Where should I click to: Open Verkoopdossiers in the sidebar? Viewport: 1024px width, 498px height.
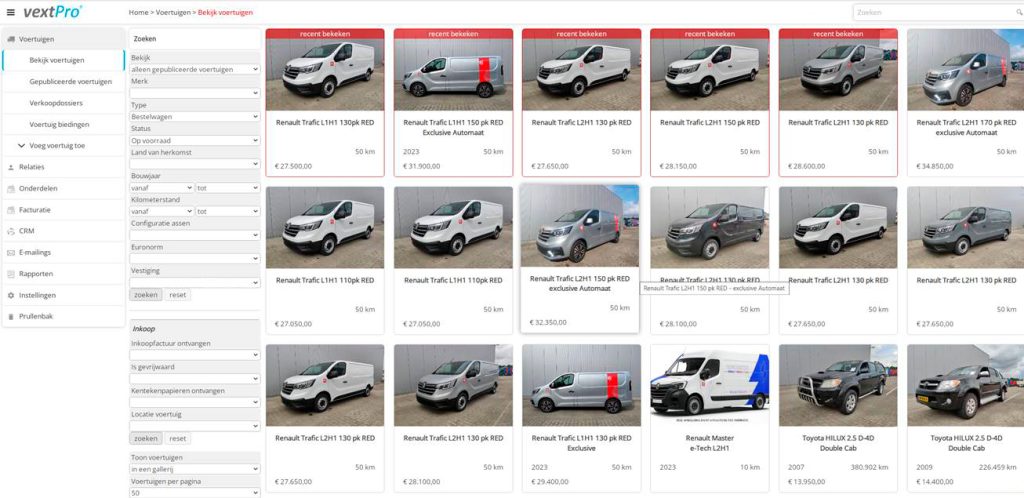pyautogui.click(x=56, y=103)
